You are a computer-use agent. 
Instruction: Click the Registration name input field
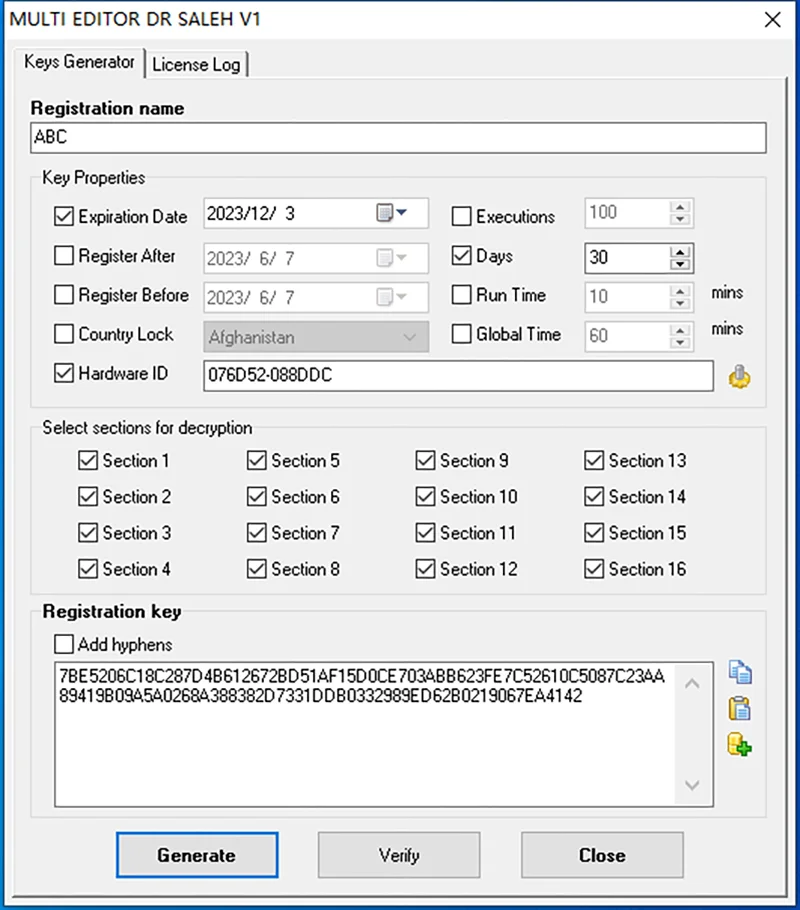398,138
